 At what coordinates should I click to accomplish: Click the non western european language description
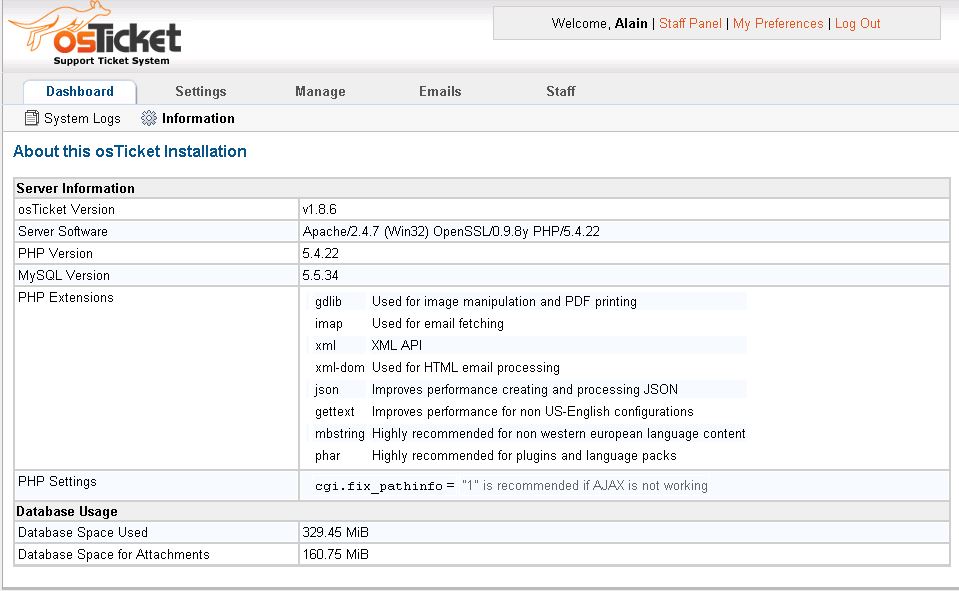(x=558, y=434)
